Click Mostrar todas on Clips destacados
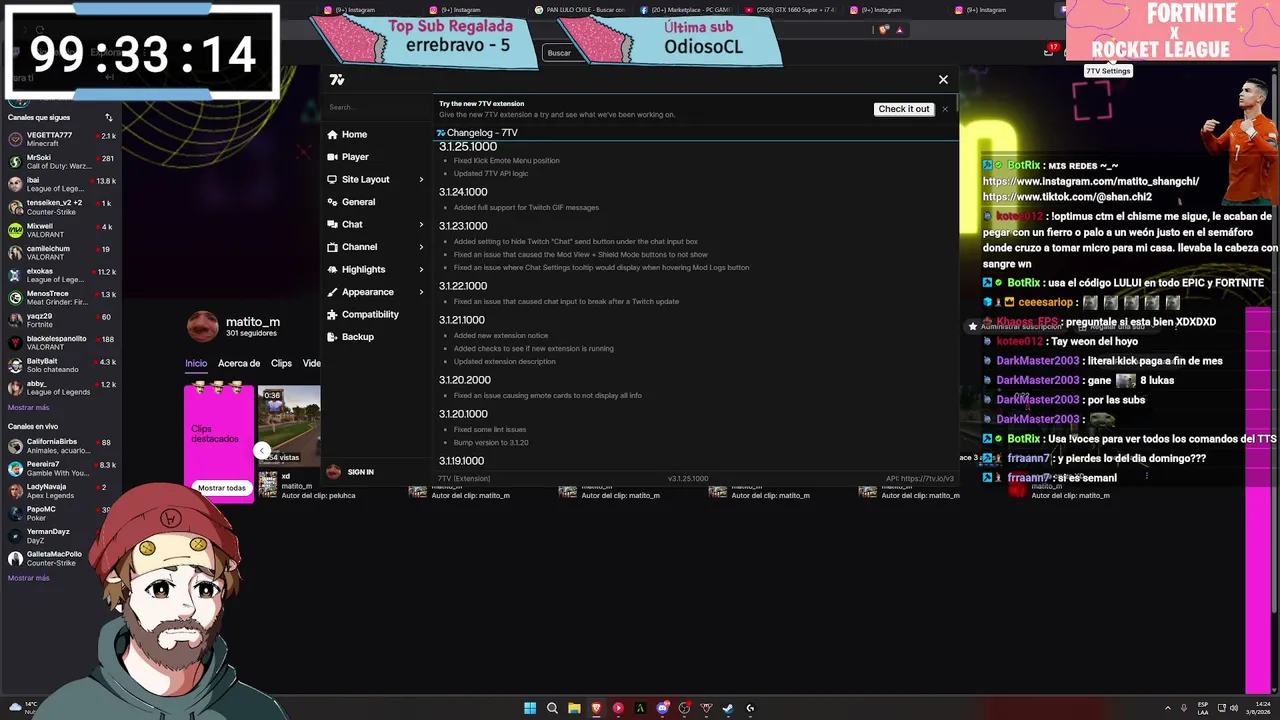 coord(221,488)
